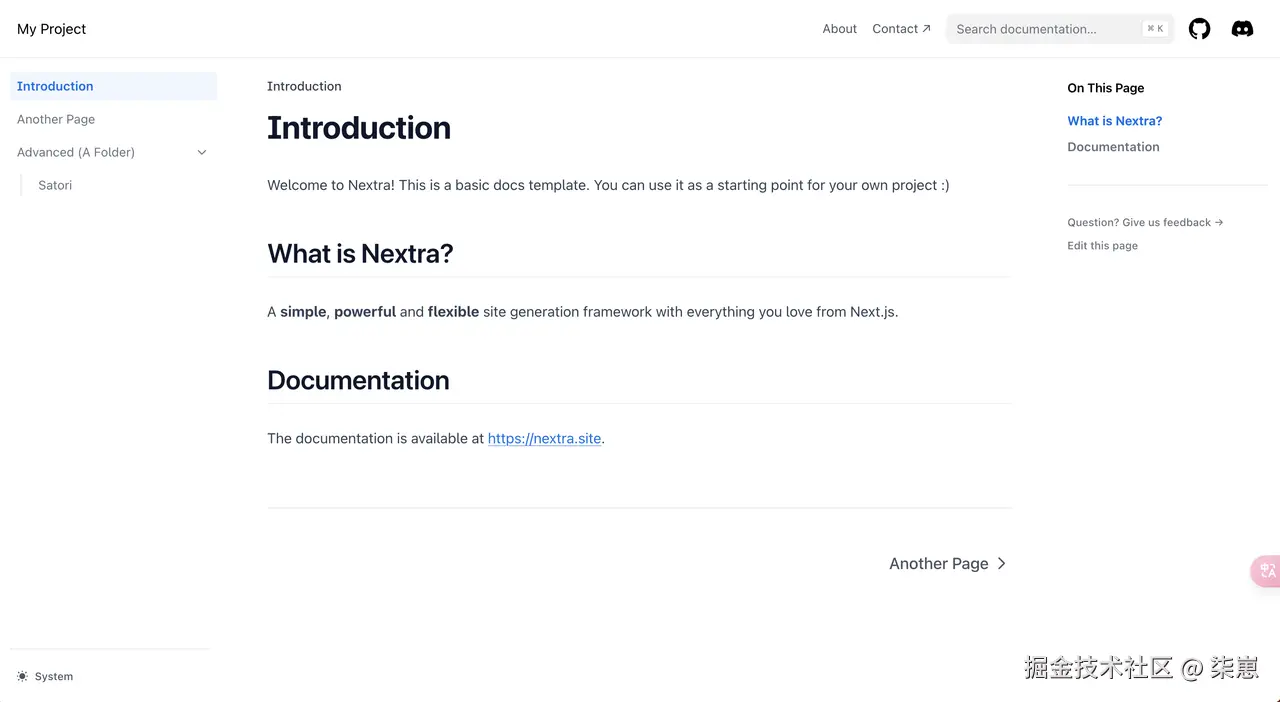Expand Advanced (A Folder) sidebar item
Viewport: 1280px width, 702px height.
click(x=76, y=152)
